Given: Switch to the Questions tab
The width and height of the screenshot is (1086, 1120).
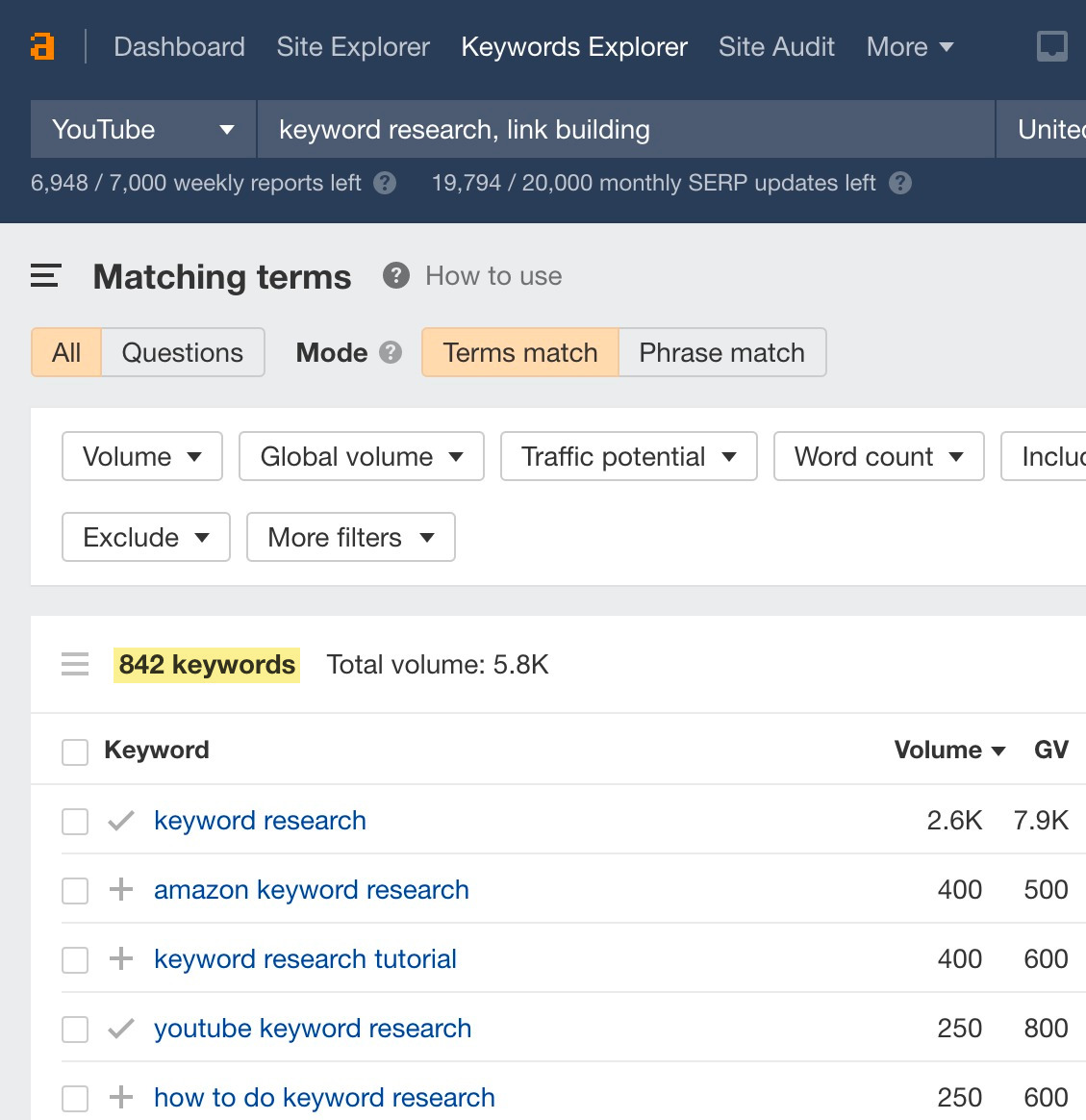Looking at the screenshot, I should [182, 353].
